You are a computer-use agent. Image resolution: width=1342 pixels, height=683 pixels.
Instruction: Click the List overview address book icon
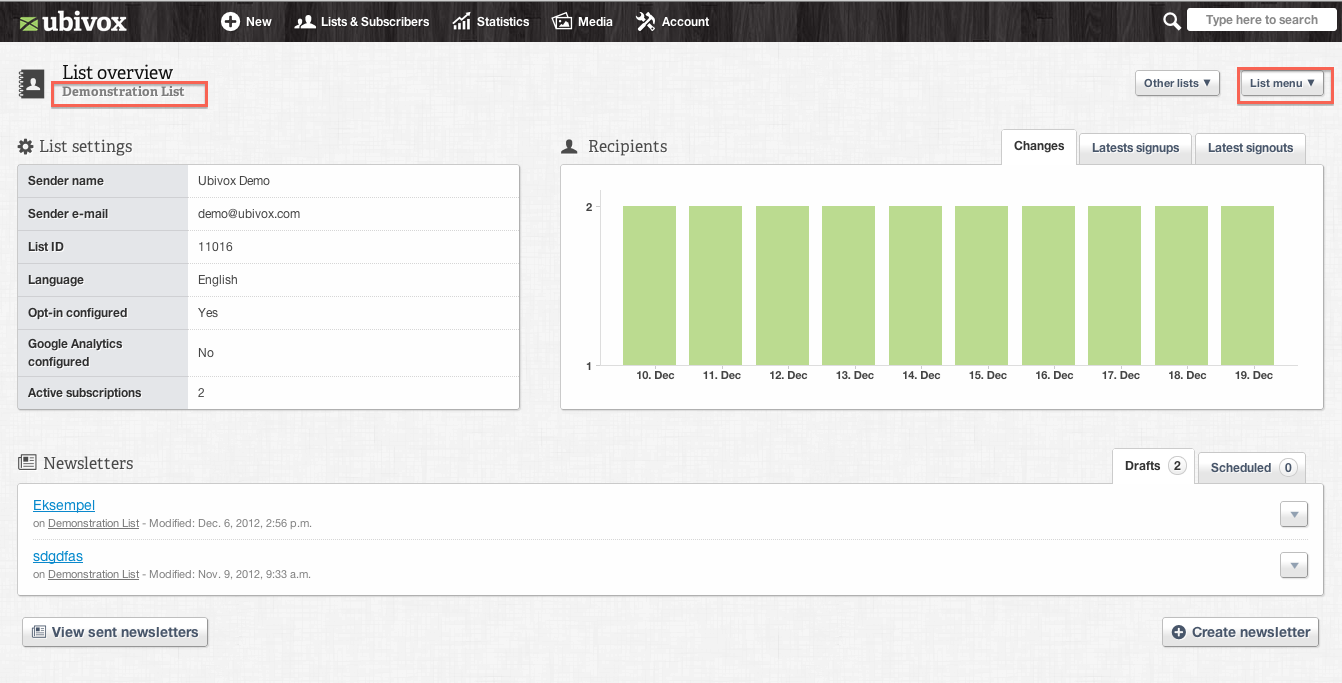[32, 83]
